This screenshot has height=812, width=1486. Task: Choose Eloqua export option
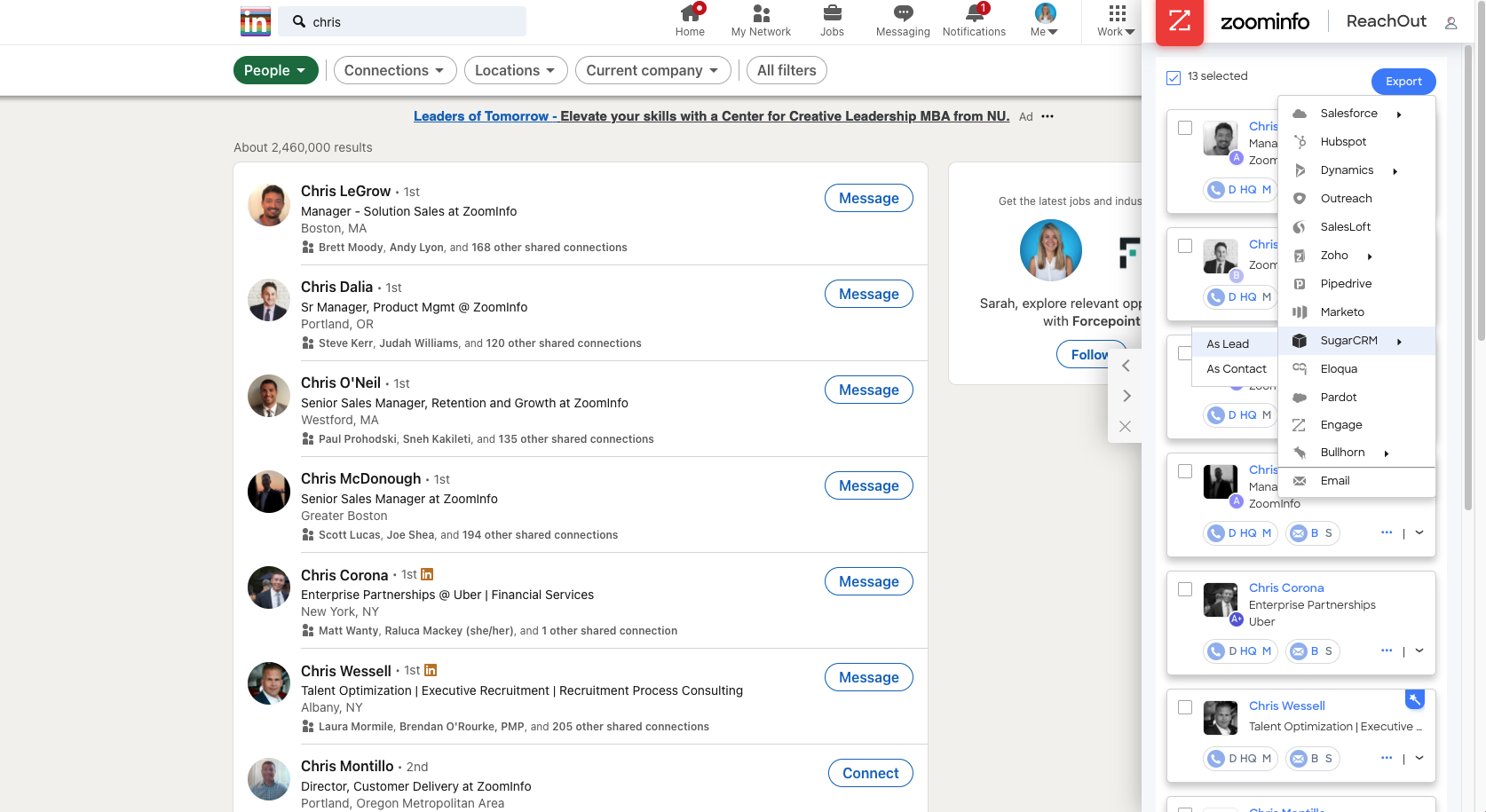[1356, 369]
